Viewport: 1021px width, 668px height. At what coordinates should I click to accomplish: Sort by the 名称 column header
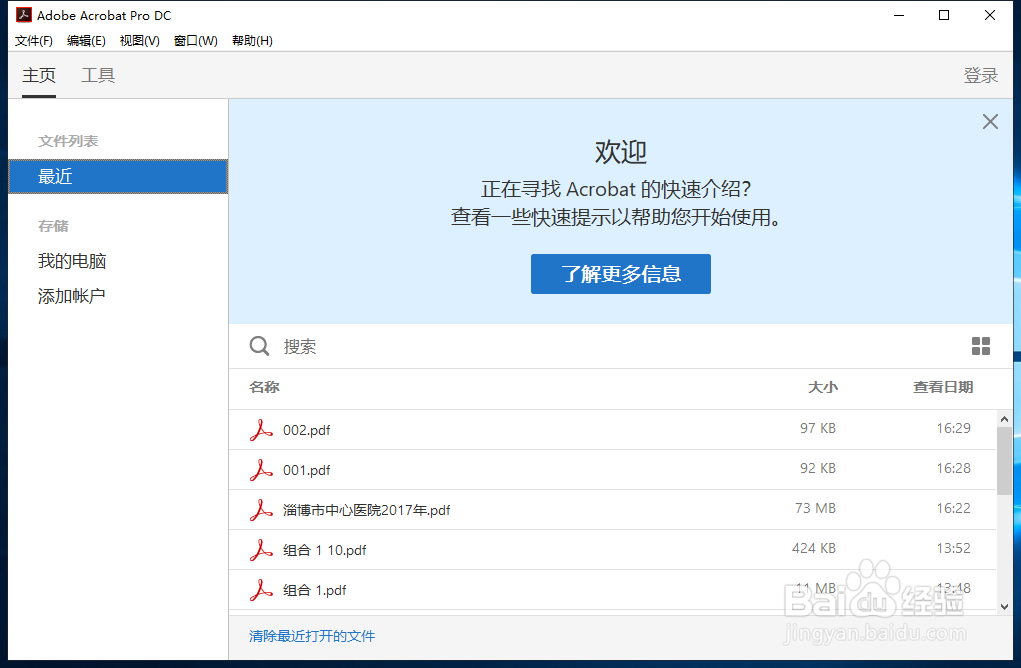click(x=264, y=387)
